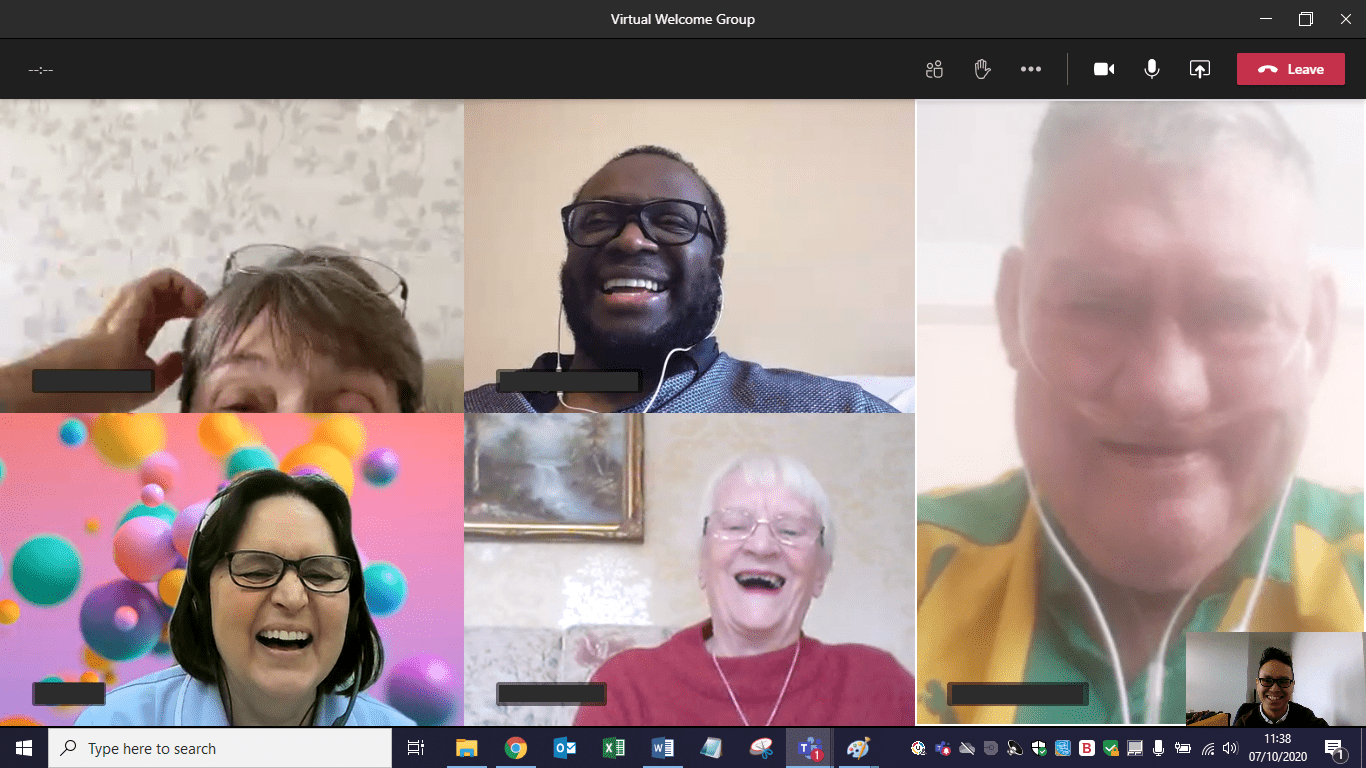Click the OneDrive cloud tray icon

967,748
